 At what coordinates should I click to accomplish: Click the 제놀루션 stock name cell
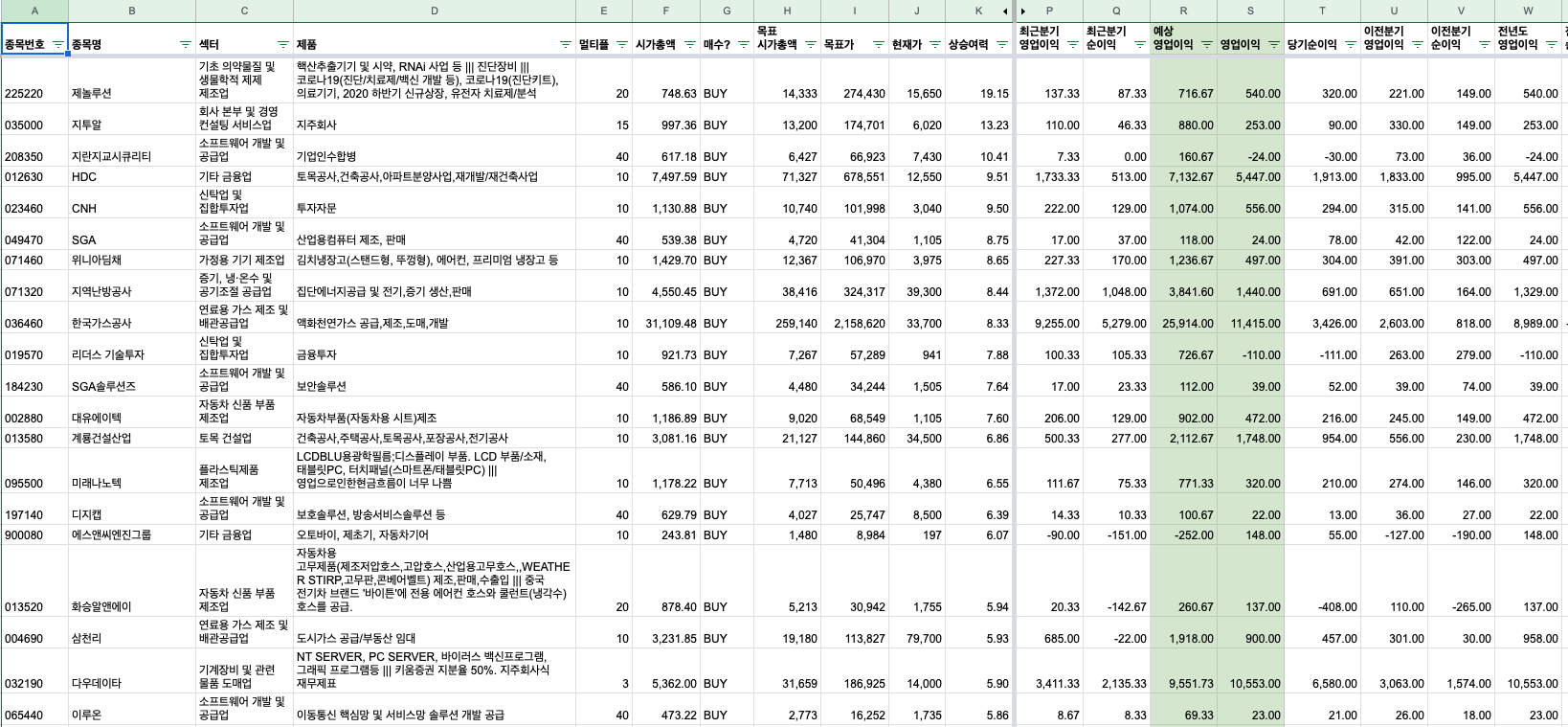pos(132,80)
